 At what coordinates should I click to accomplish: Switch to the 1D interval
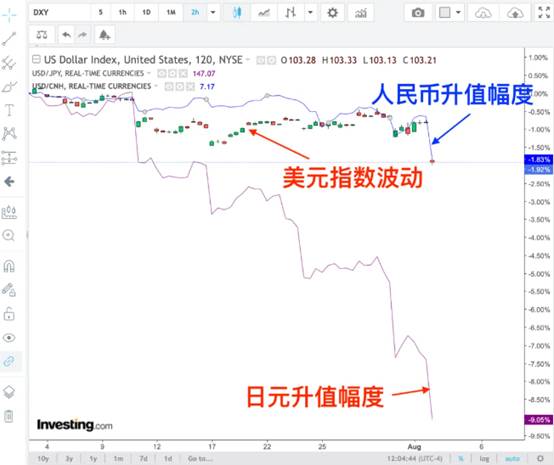146,13
